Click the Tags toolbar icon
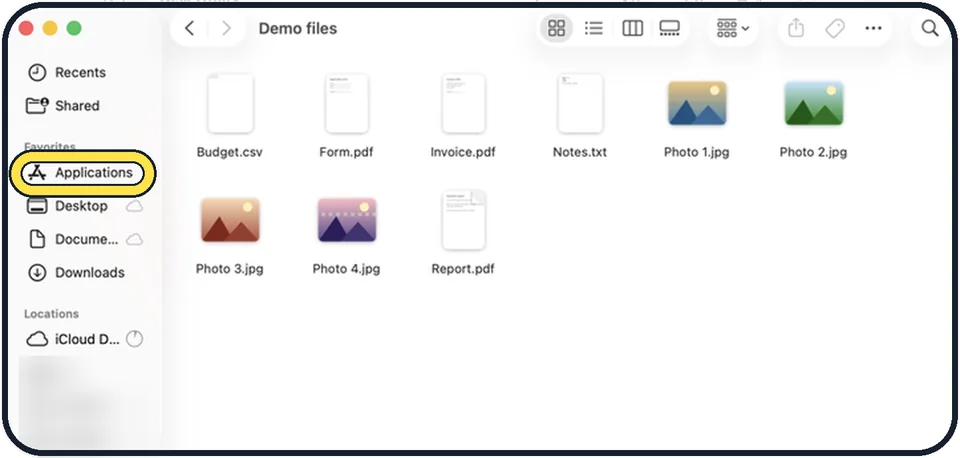Viewport: 960px width, 458px height. [x=834, y=28]
